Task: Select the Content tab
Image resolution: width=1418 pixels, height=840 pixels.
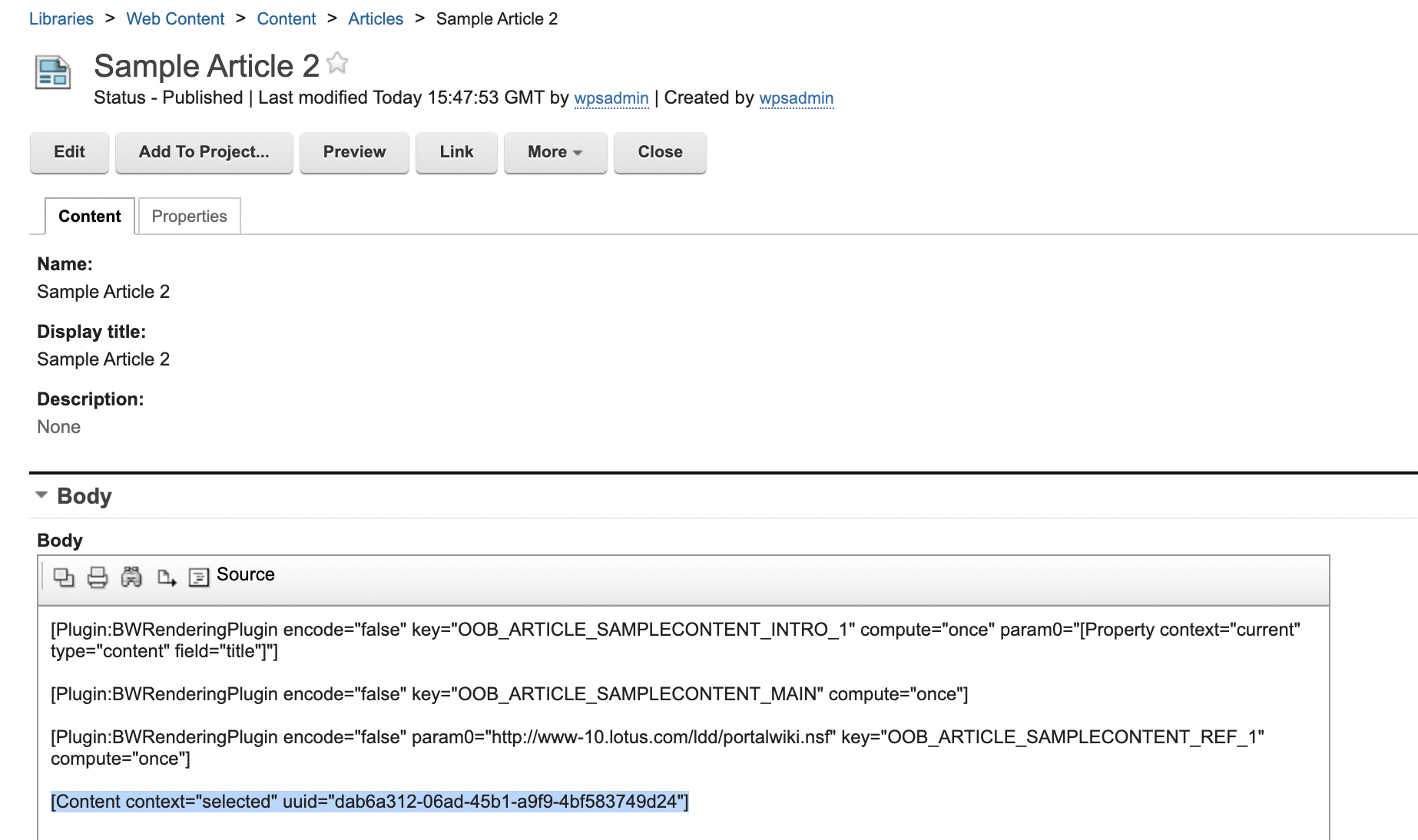Action: tap(89, 216)
